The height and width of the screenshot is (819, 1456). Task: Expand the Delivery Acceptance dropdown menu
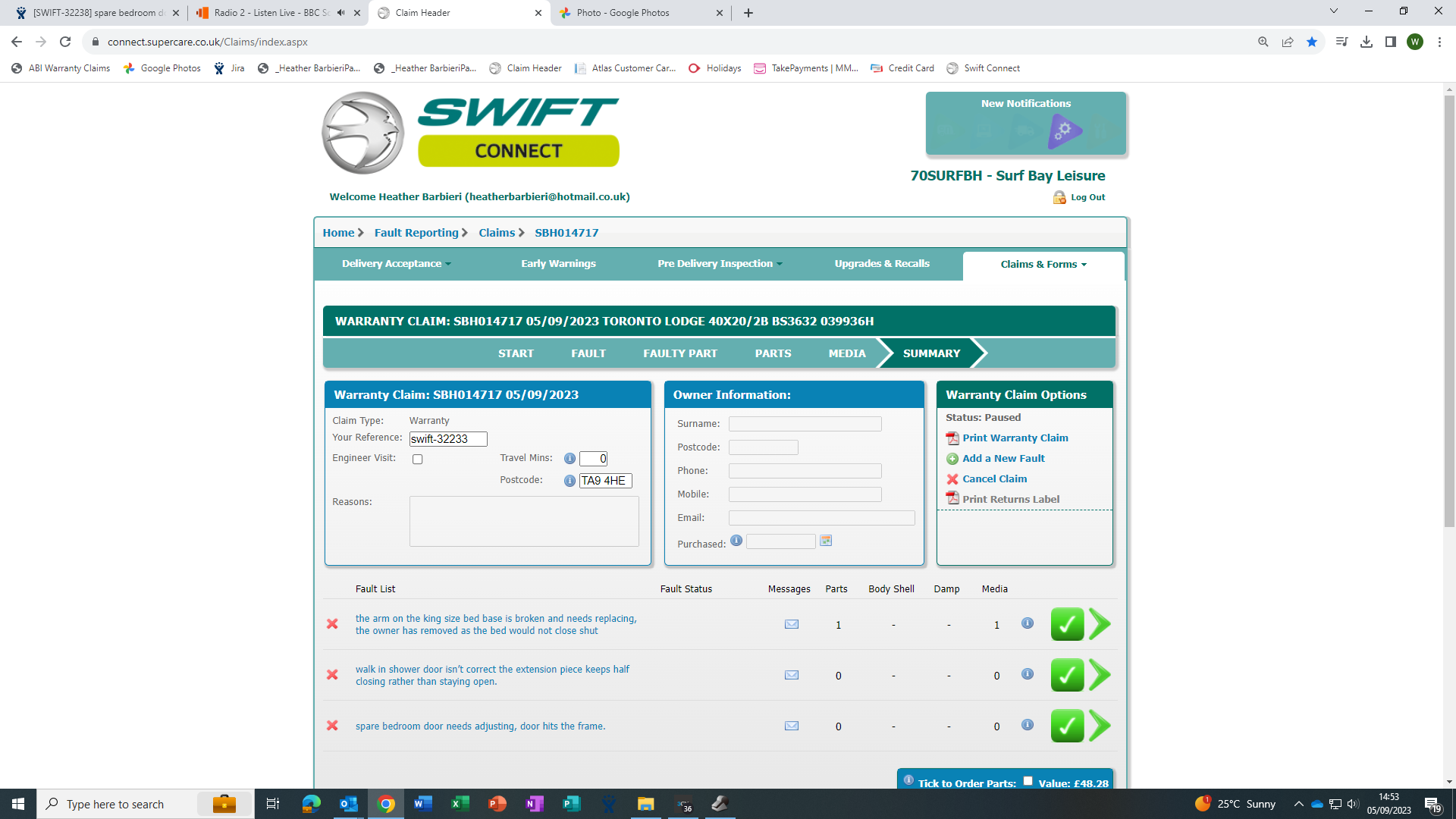click(x=396, y=264)
